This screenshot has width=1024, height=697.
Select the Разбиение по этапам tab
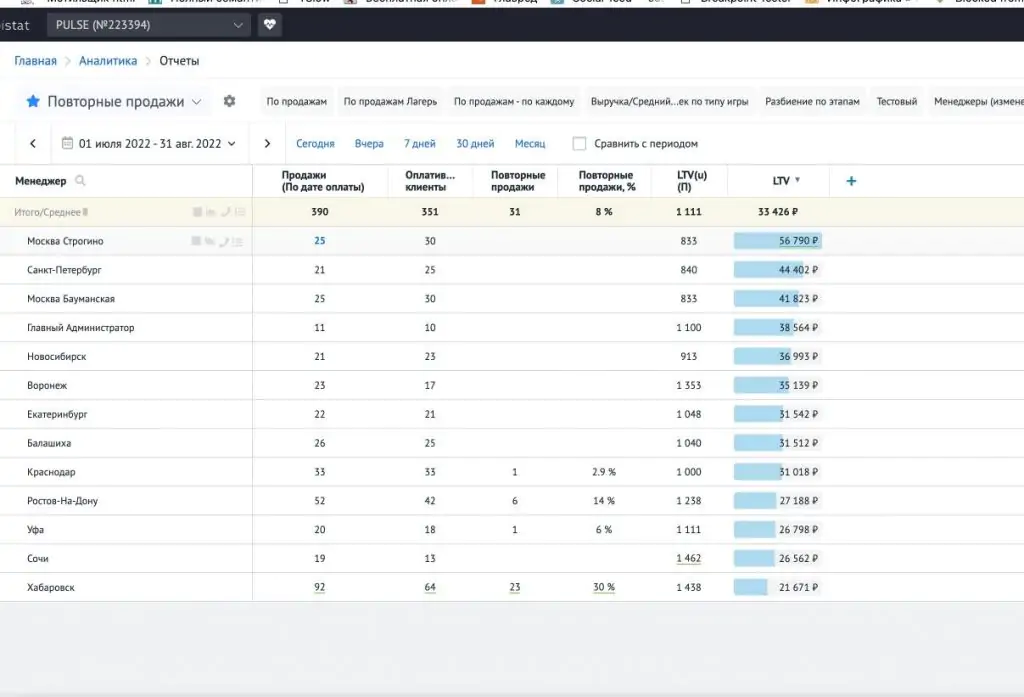point(812,101)
